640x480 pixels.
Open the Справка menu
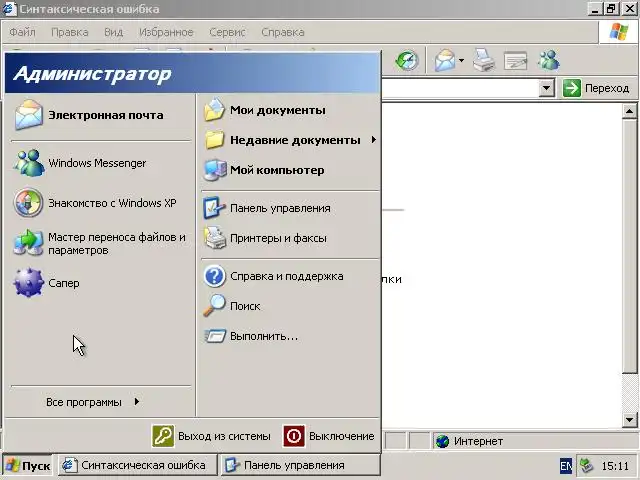(283, 32)
